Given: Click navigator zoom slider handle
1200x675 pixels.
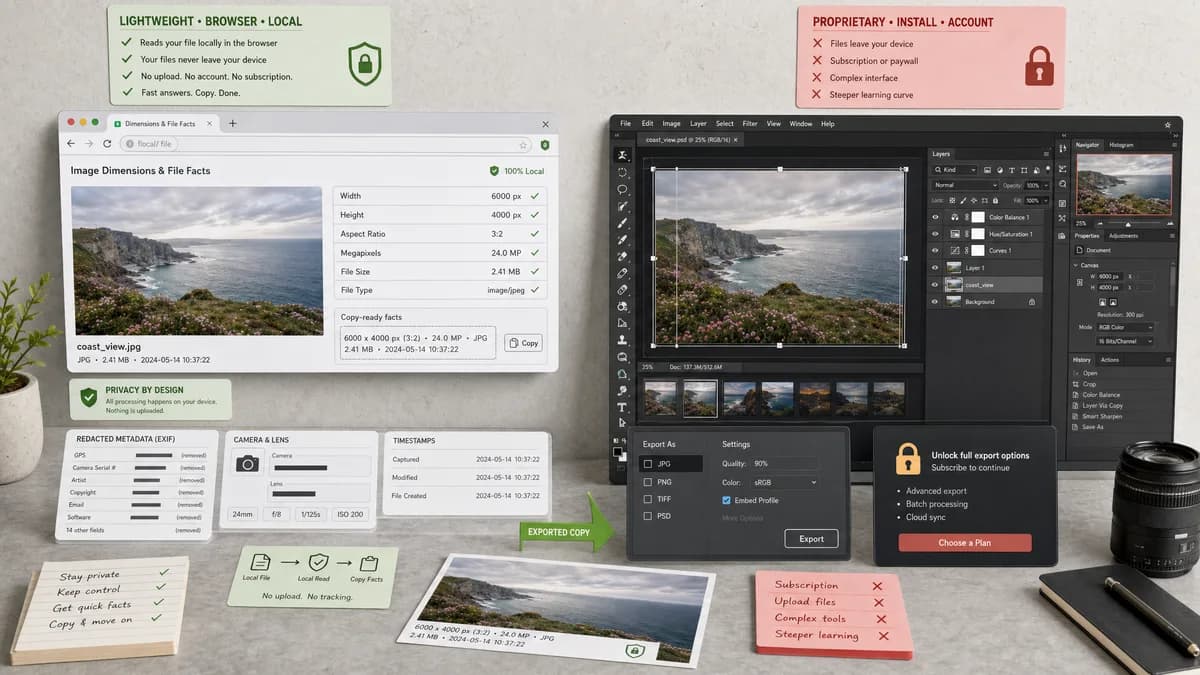Looking at the screenshot, I should point(1128,224).
